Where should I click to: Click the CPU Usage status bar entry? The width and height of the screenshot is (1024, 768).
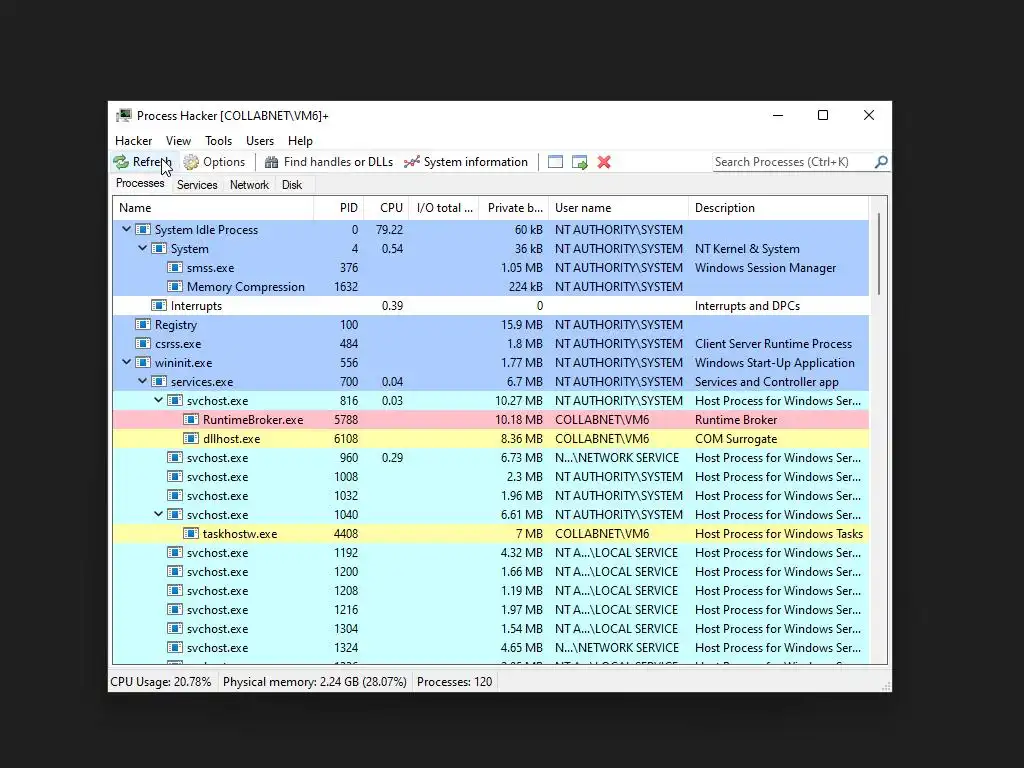[161, 682]
